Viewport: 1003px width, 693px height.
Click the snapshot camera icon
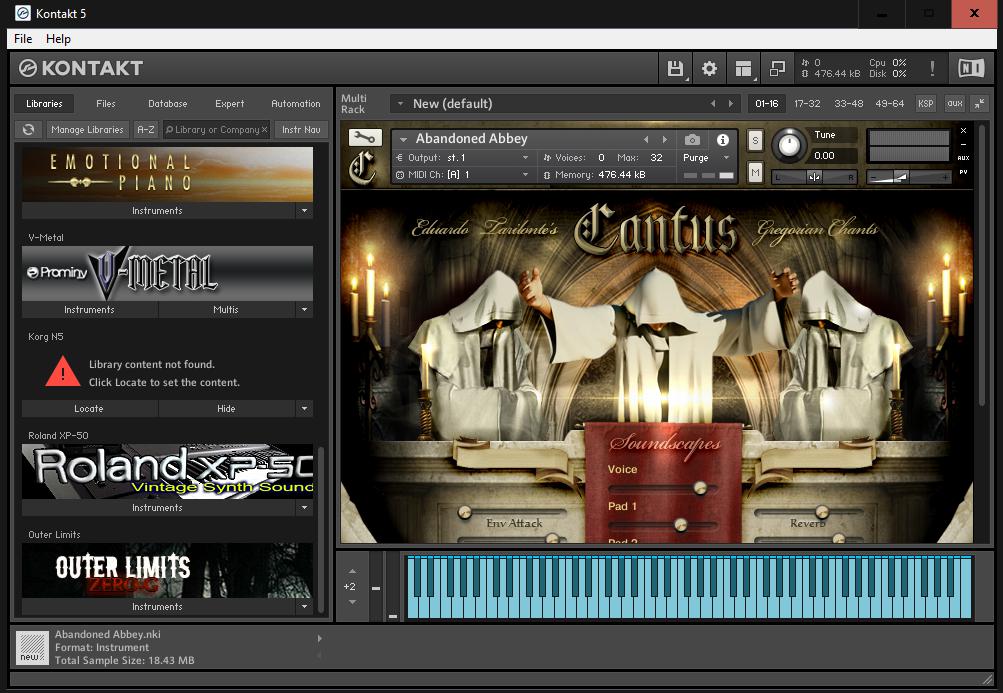pos(692,139)
